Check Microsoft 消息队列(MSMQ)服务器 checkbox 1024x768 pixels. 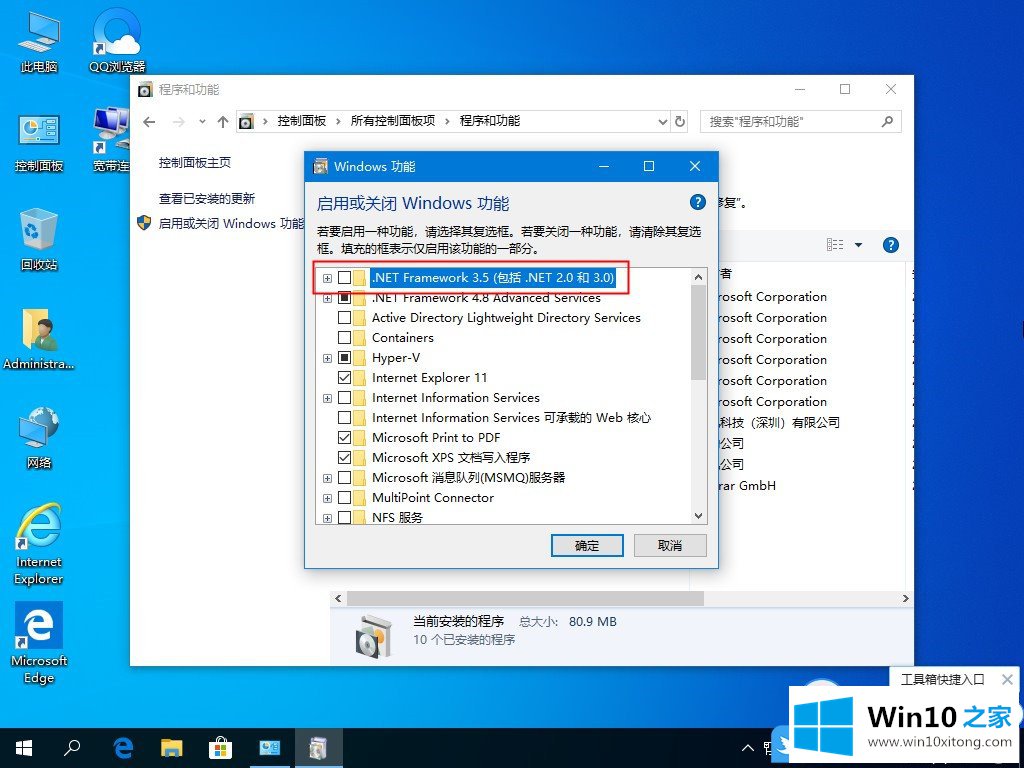[x=344, y=478]
